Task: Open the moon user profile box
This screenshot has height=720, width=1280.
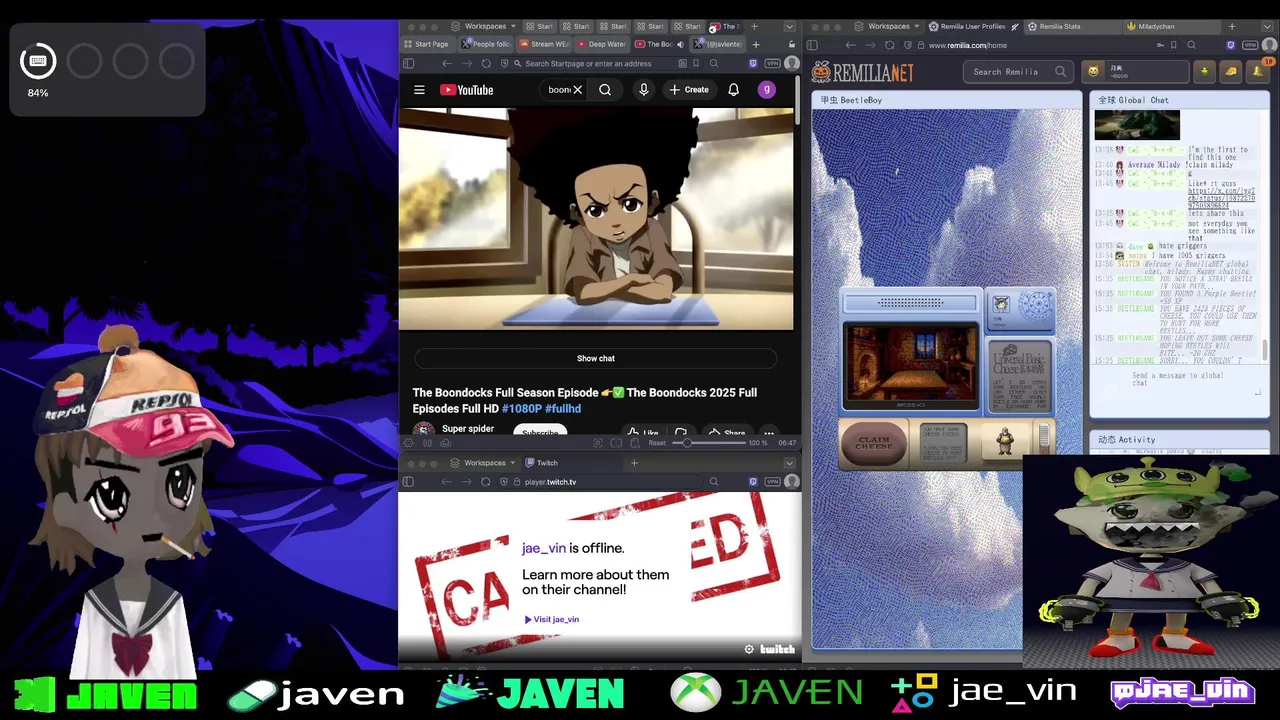Action: 1137,71
